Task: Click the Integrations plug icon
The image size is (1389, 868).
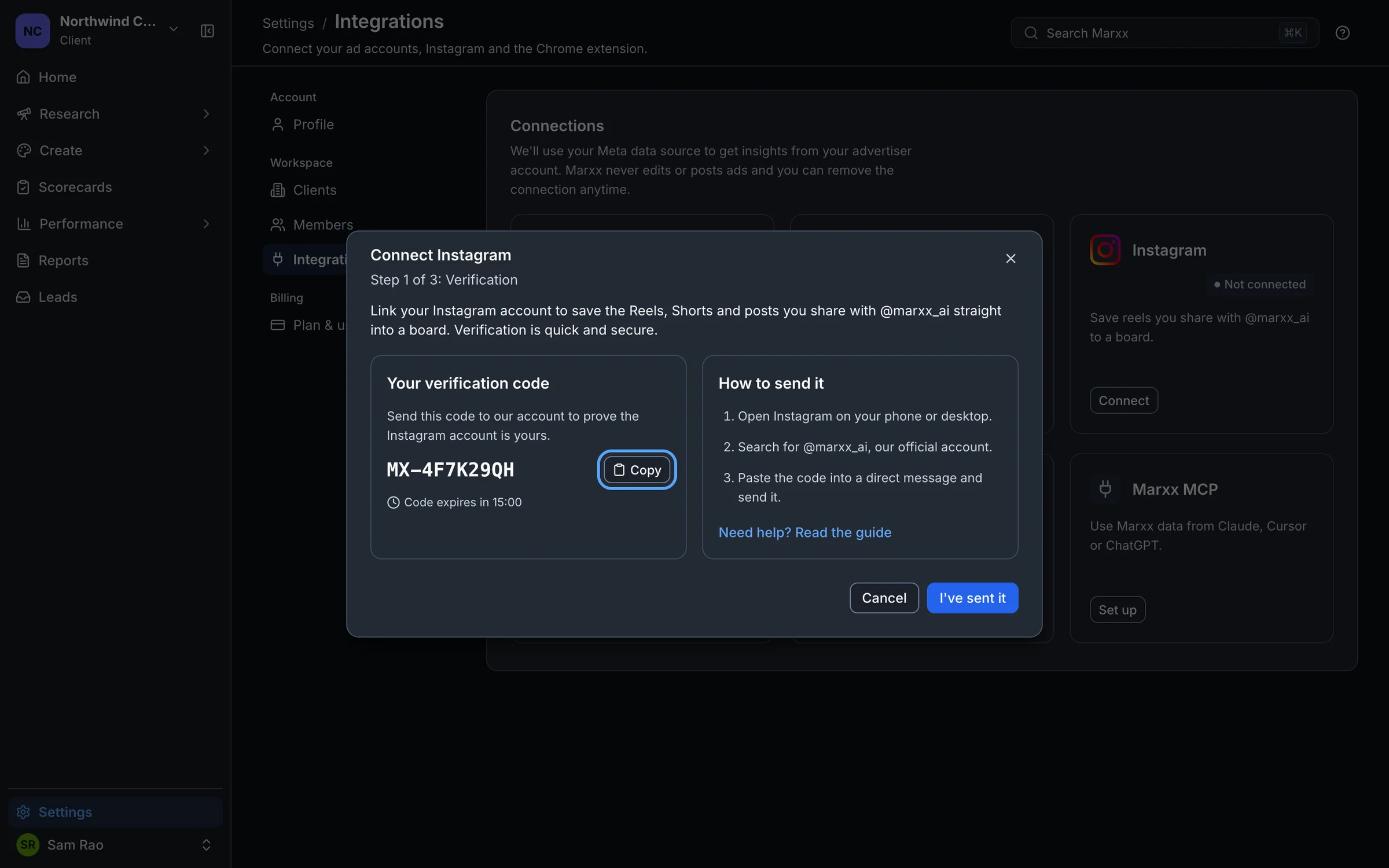Action: click(x=277, y=259)
